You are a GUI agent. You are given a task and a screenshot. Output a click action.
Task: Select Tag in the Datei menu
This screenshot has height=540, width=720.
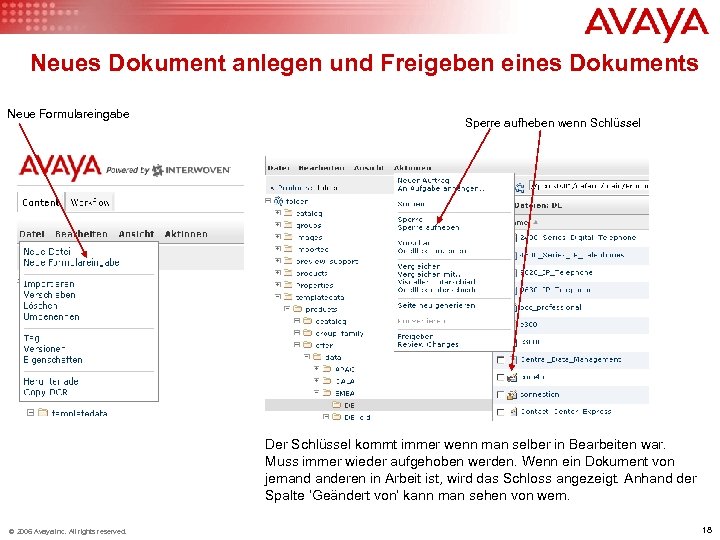[x=32, y=338]
